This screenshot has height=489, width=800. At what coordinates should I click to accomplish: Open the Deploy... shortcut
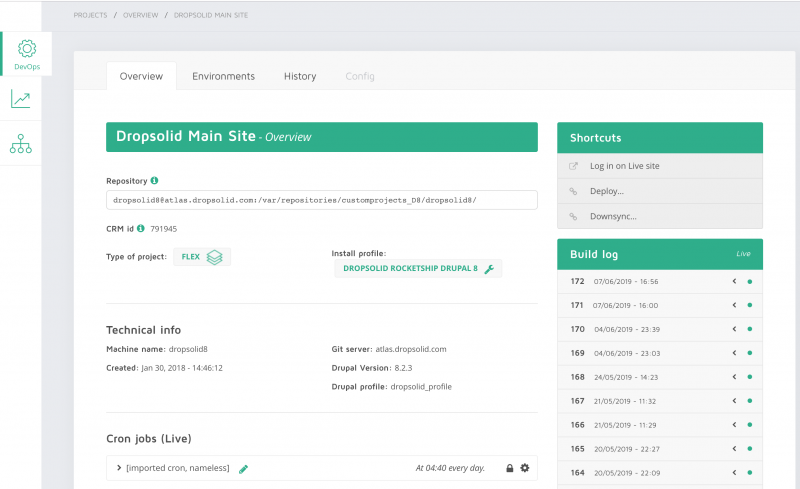pos(660,191)
